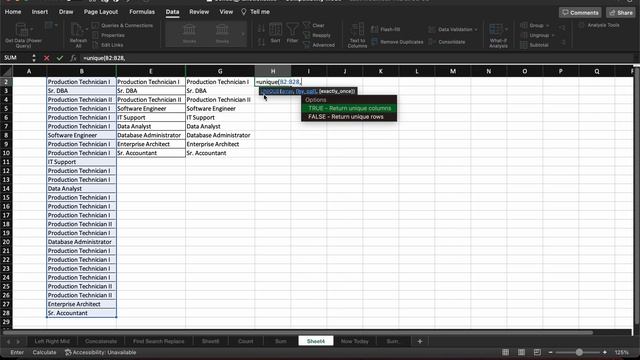Switch to Page Layout view in status bar
Image resolution: width=640 pixels, height=360 pixels.
point(521,352)
